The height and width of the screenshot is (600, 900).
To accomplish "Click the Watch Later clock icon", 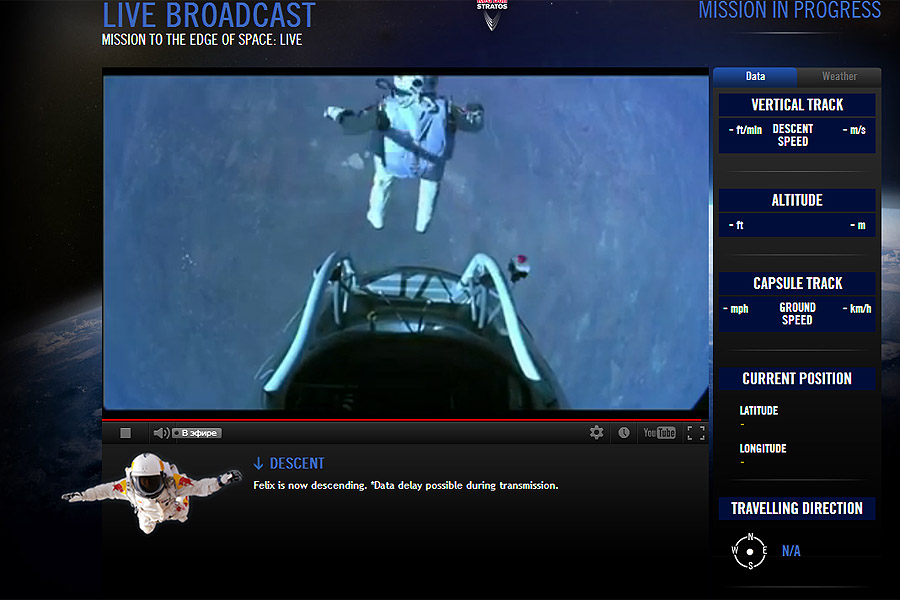I will pyautogui.click(x=624, y=432).
